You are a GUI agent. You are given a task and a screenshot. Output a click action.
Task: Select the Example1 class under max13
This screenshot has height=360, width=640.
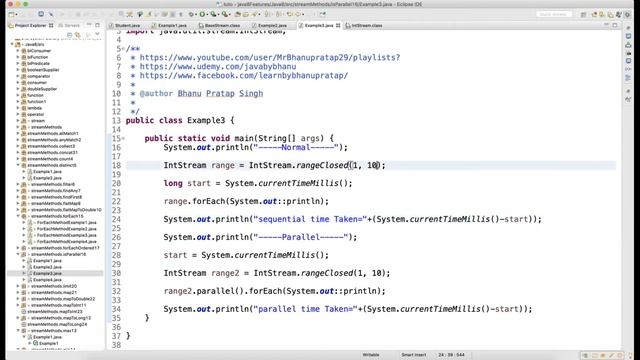coord(48,343)
